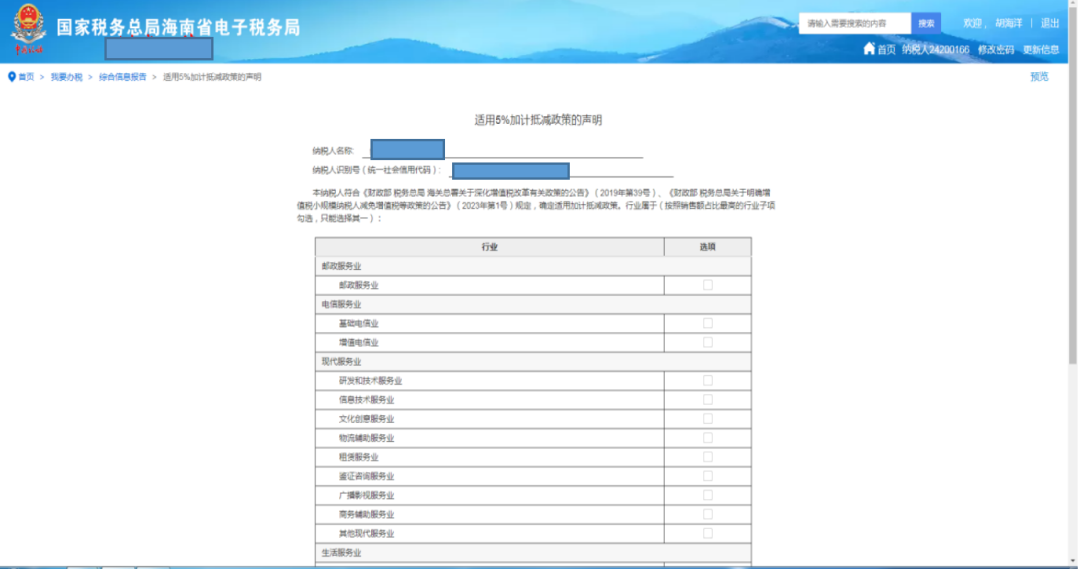This screenshot has width=1080, height=569.
Task: Tick the 商务辅助服务业 checkbox
Action: coord(707,515)
